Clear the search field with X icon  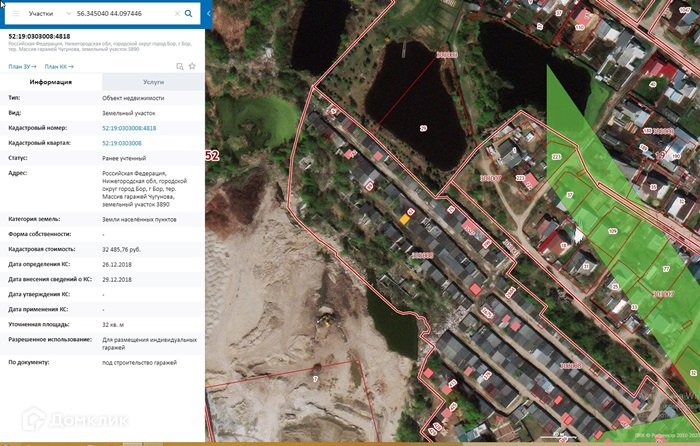tap(177, 13)
